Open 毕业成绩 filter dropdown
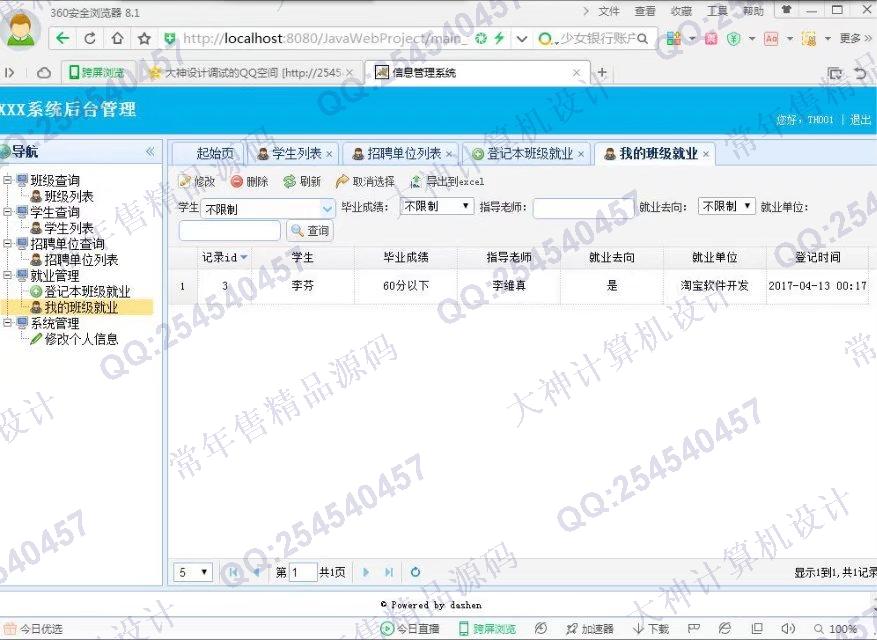The width and height of the screenshot is (877, 640). [437, 206]
